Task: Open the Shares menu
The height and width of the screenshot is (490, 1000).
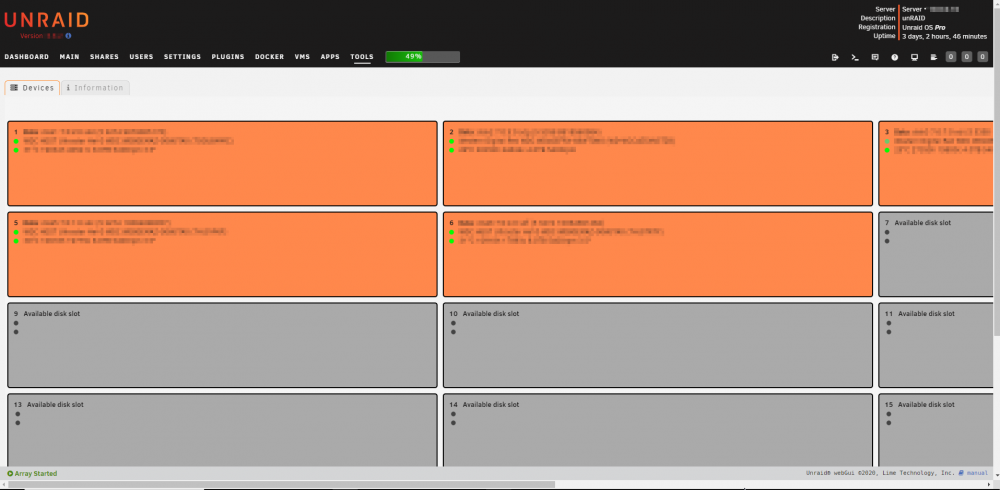Action: 104,57
